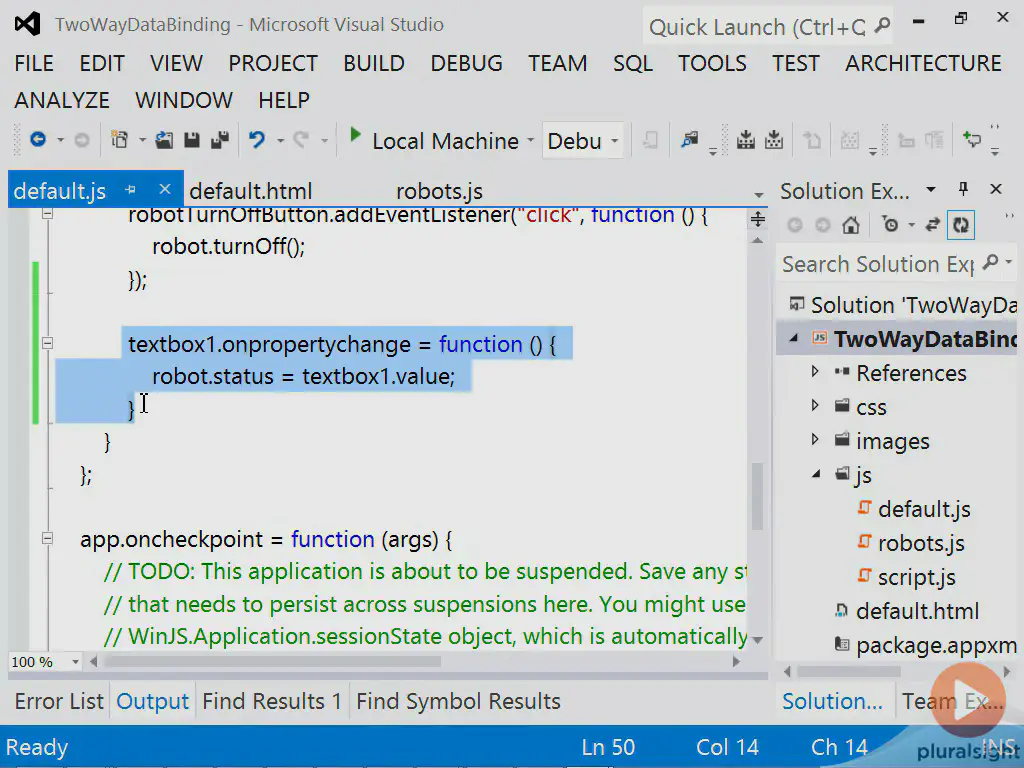This screenshot has height=768, width=1024.
Task: Click the Find in Files toolbar icon
Action: tap(690, 140)
